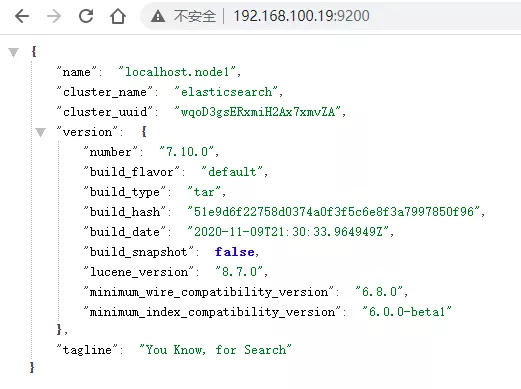Click the tagline "You Know, for Search"
The height and width of the screenshot is (389, 521).
click(x=215, y=350)
